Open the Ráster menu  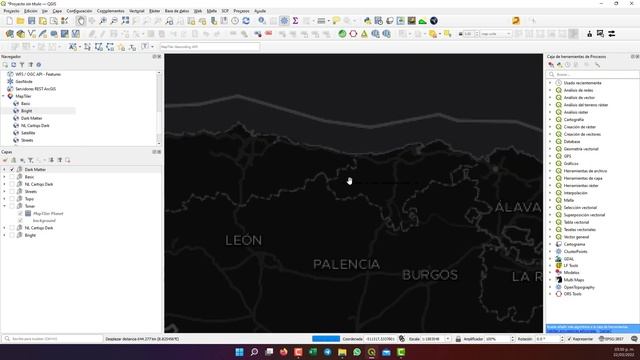click(x=155, y=11)
